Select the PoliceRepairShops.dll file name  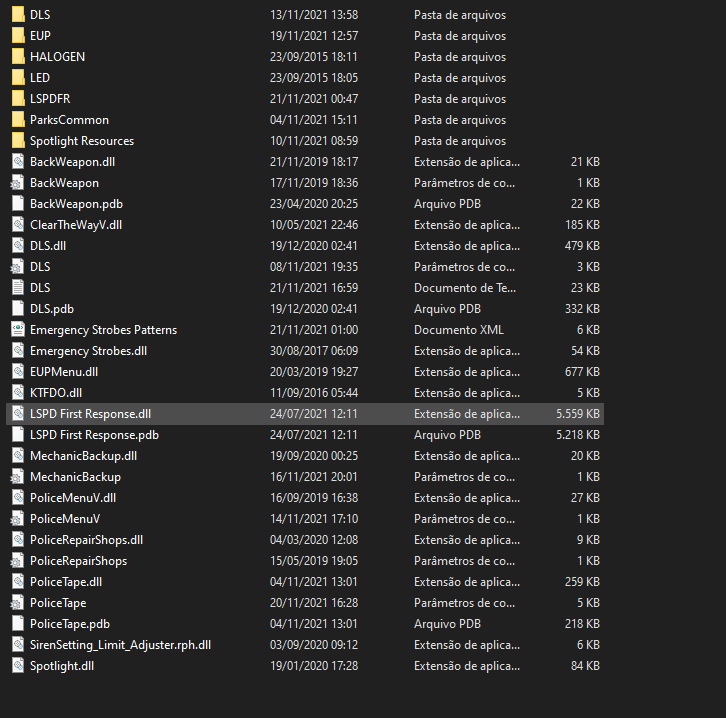click(87, 540)
